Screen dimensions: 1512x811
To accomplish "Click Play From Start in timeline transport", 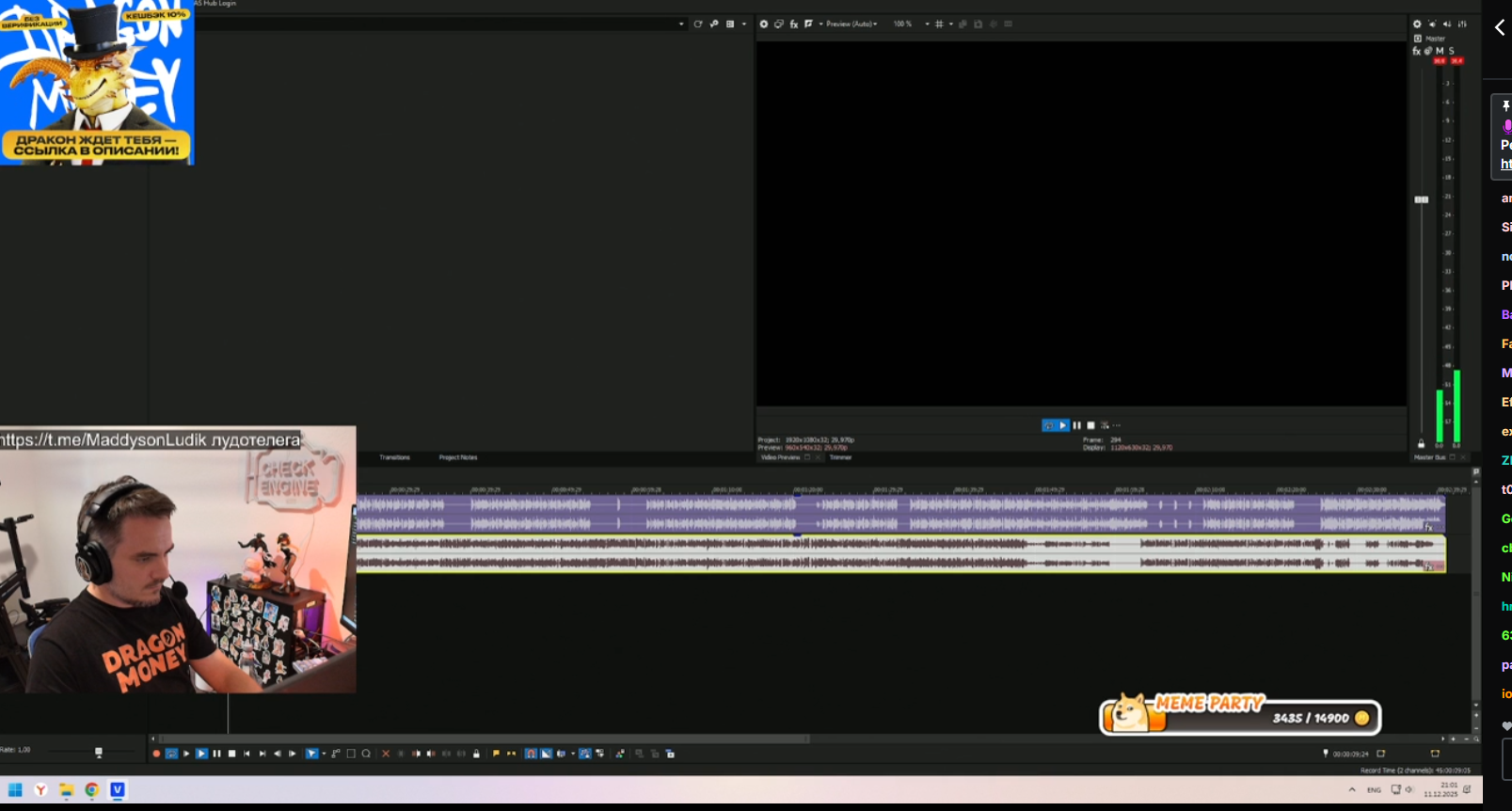I will (x=186, y=754).
